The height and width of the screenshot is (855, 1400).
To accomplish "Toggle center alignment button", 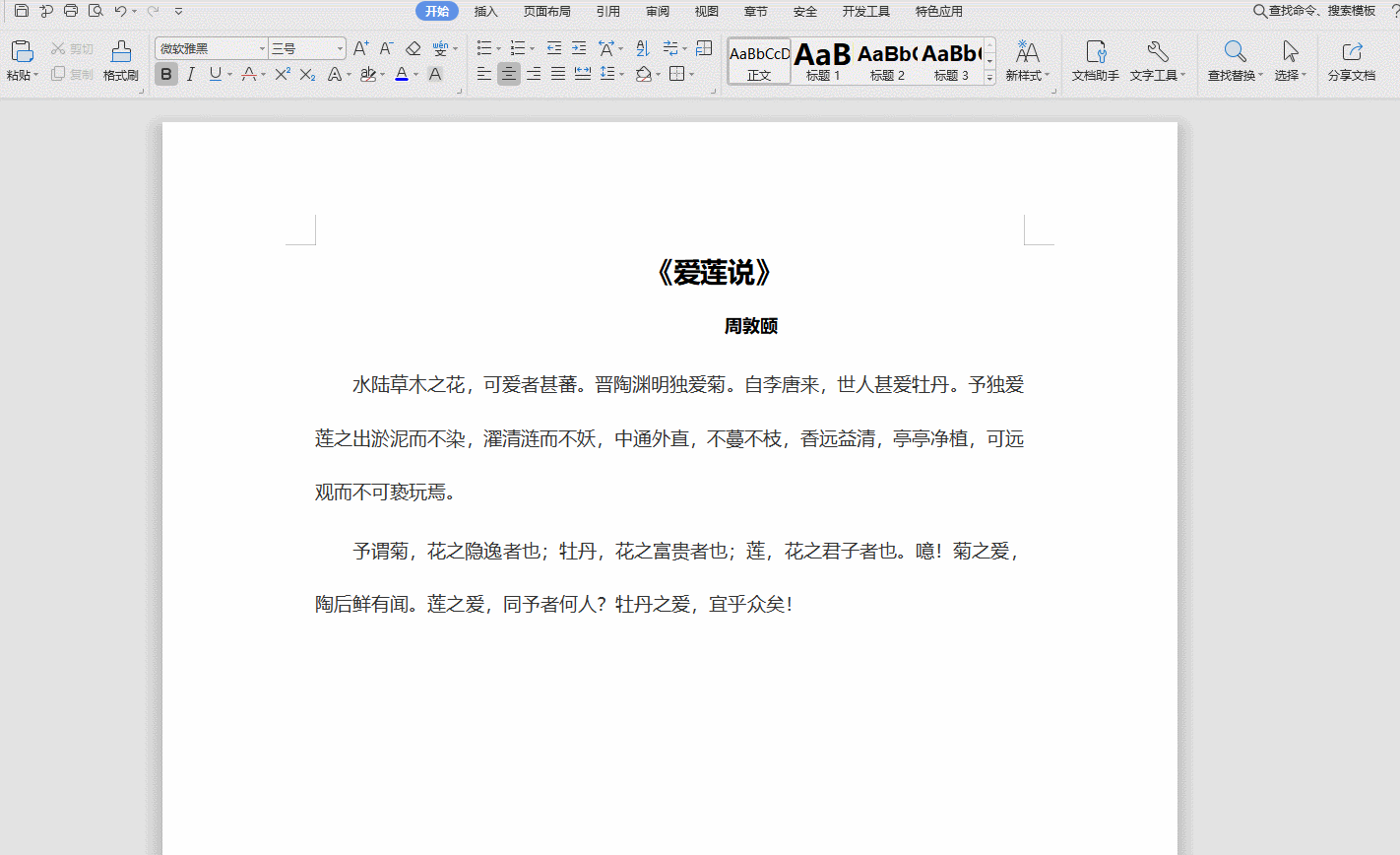I will pyautogui.click(x=509, y=74).
